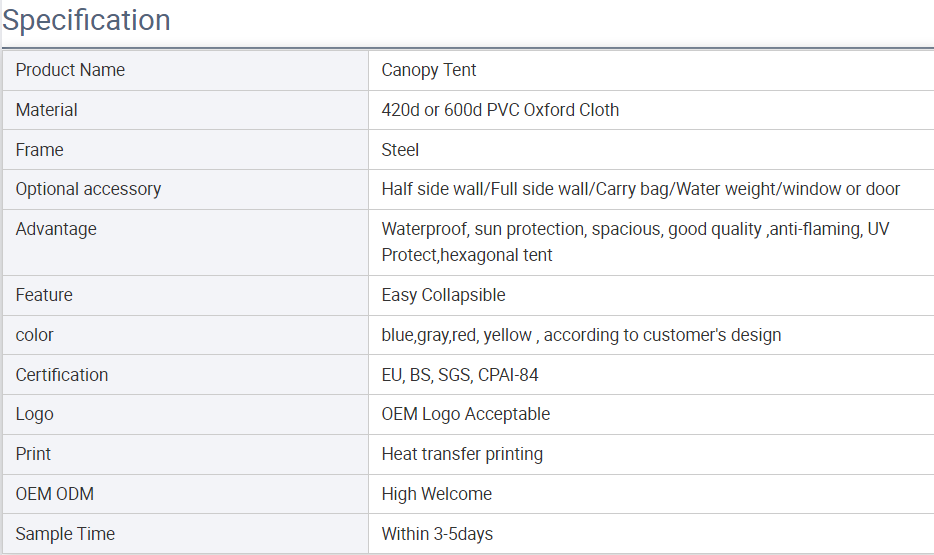Click the OEM Logo Acceptable text
The width and height of the screenshot is (934, 555).
pyautogui.click(x=465, y=414)
